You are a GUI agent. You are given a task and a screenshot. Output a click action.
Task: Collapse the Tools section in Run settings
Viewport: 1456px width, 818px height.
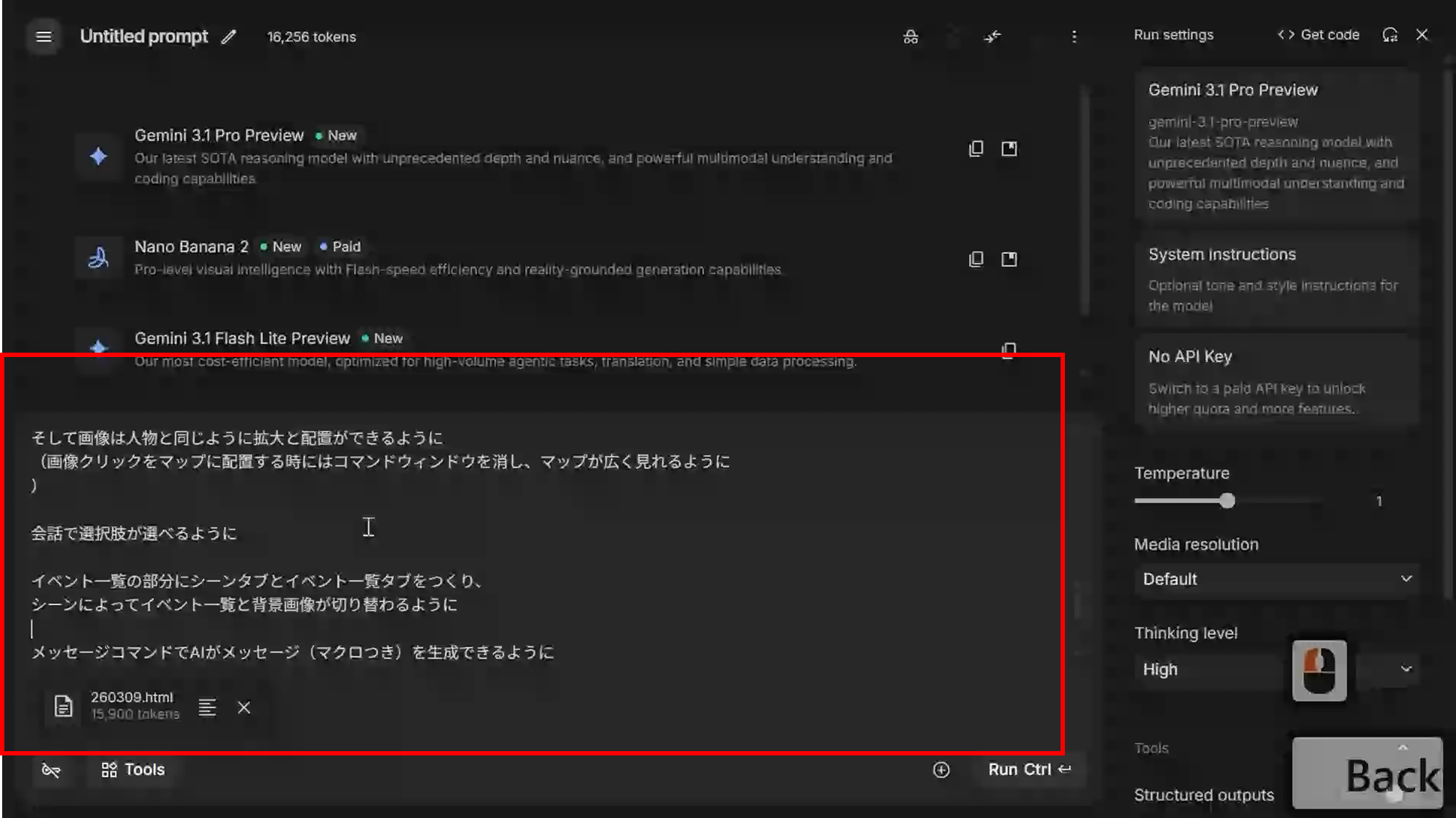point(1402,747)
